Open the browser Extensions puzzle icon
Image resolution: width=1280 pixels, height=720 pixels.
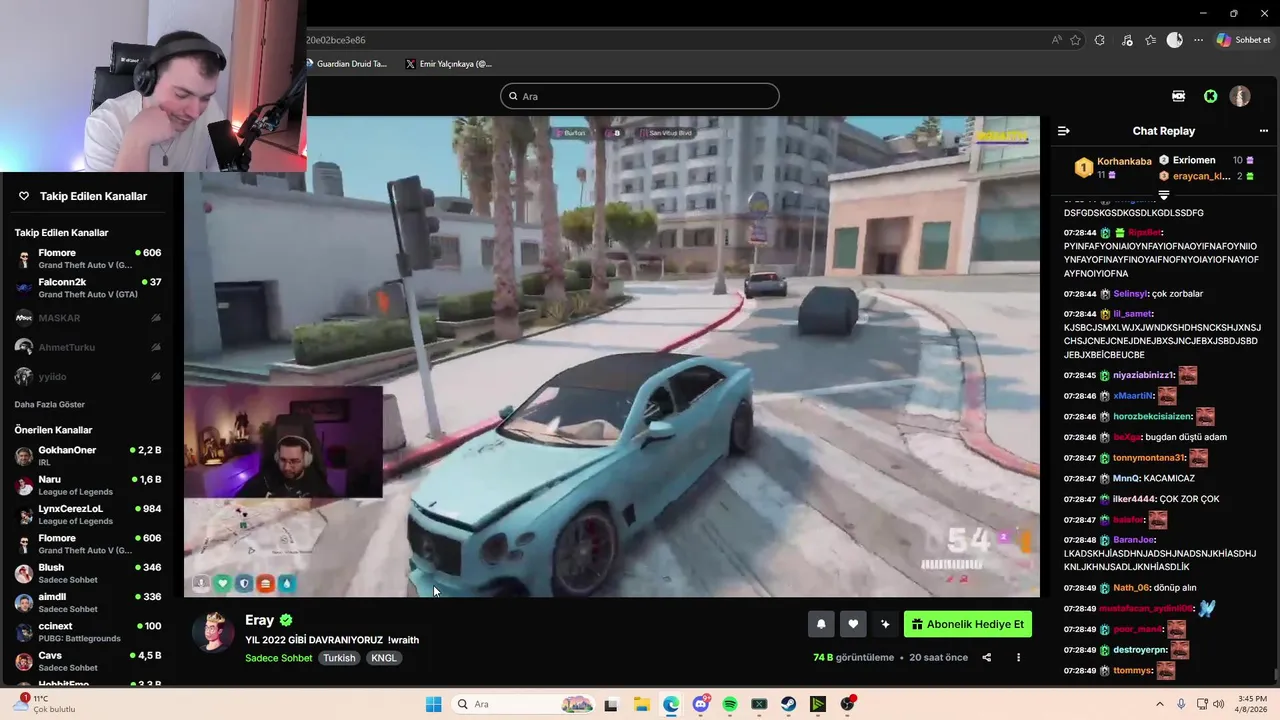point(1100,40)
